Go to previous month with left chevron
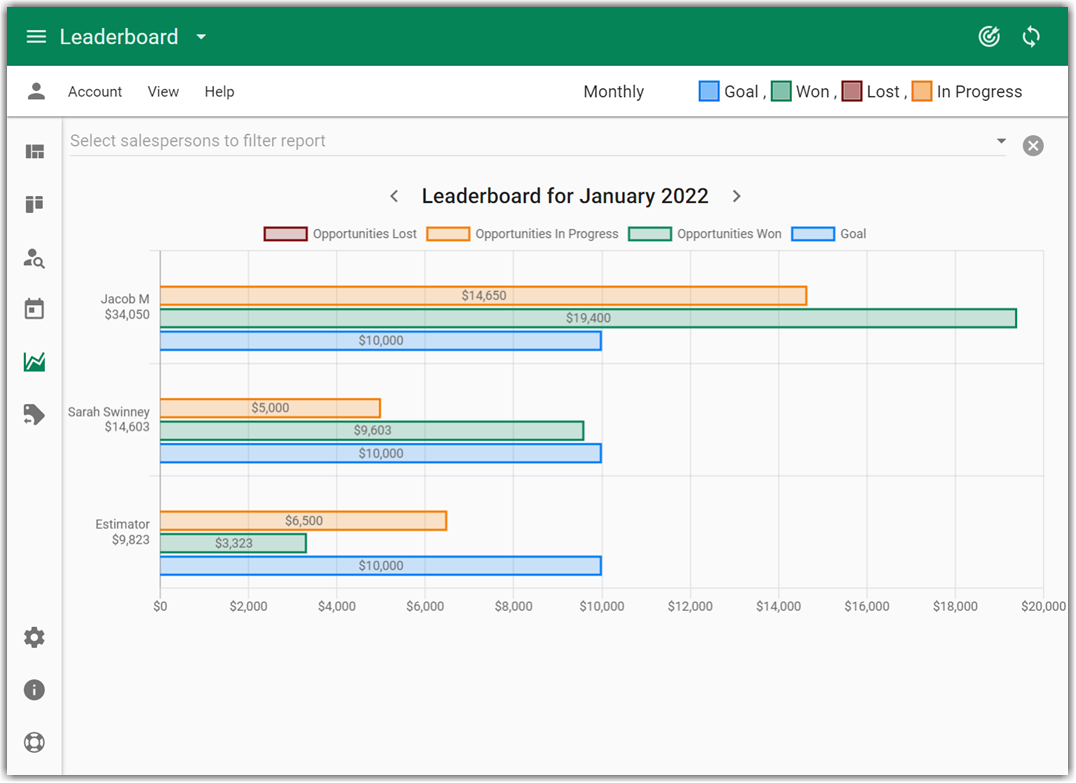This screenshot has width=1076, height=783. pos(394,196)
